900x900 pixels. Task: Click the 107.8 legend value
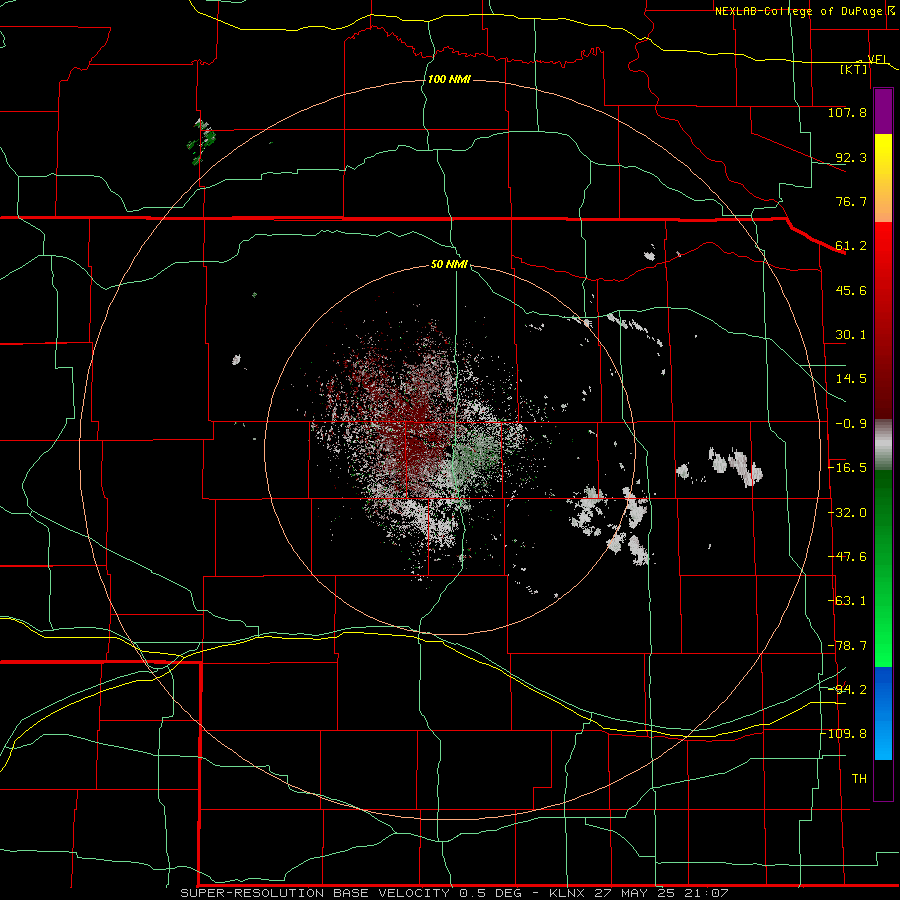point(847,112)
